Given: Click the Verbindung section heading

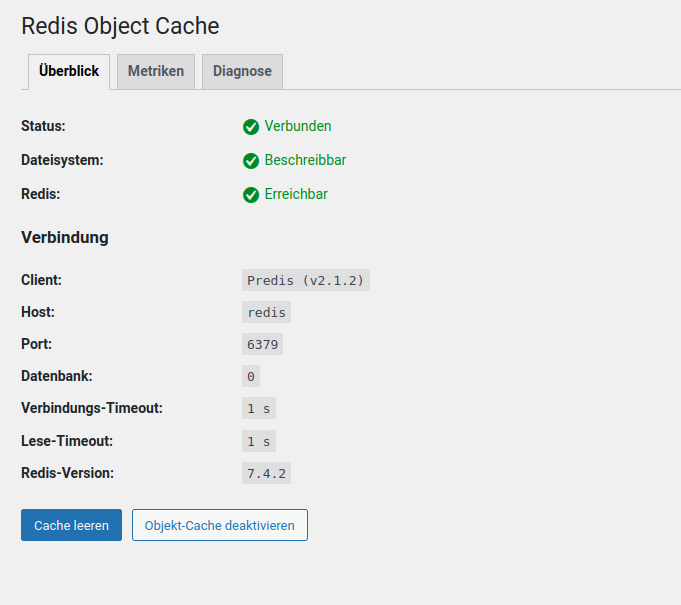Looking at the screenshot, I should point(65,238).
